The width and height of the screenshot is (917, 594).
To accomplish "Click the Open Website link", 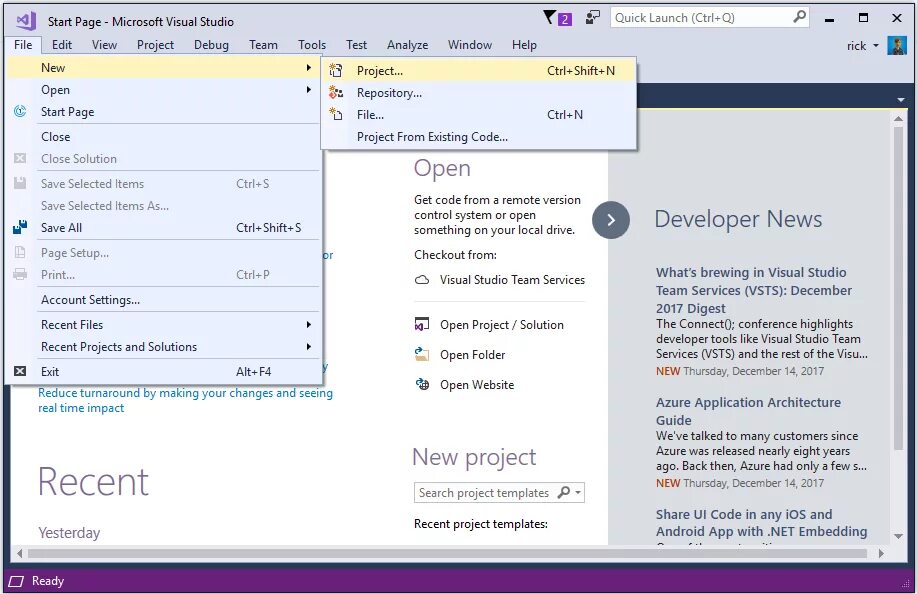I will click(477, 385).
